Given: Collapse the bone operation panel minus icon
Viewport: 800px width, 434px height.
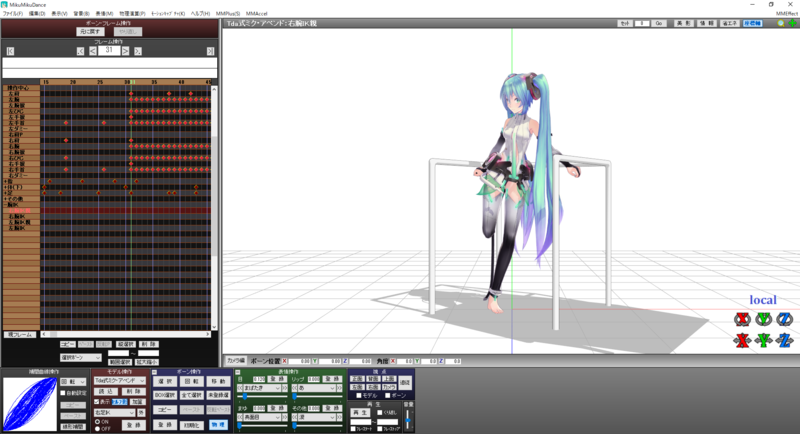Looking at the screenshot, I should tap(155, 372).
